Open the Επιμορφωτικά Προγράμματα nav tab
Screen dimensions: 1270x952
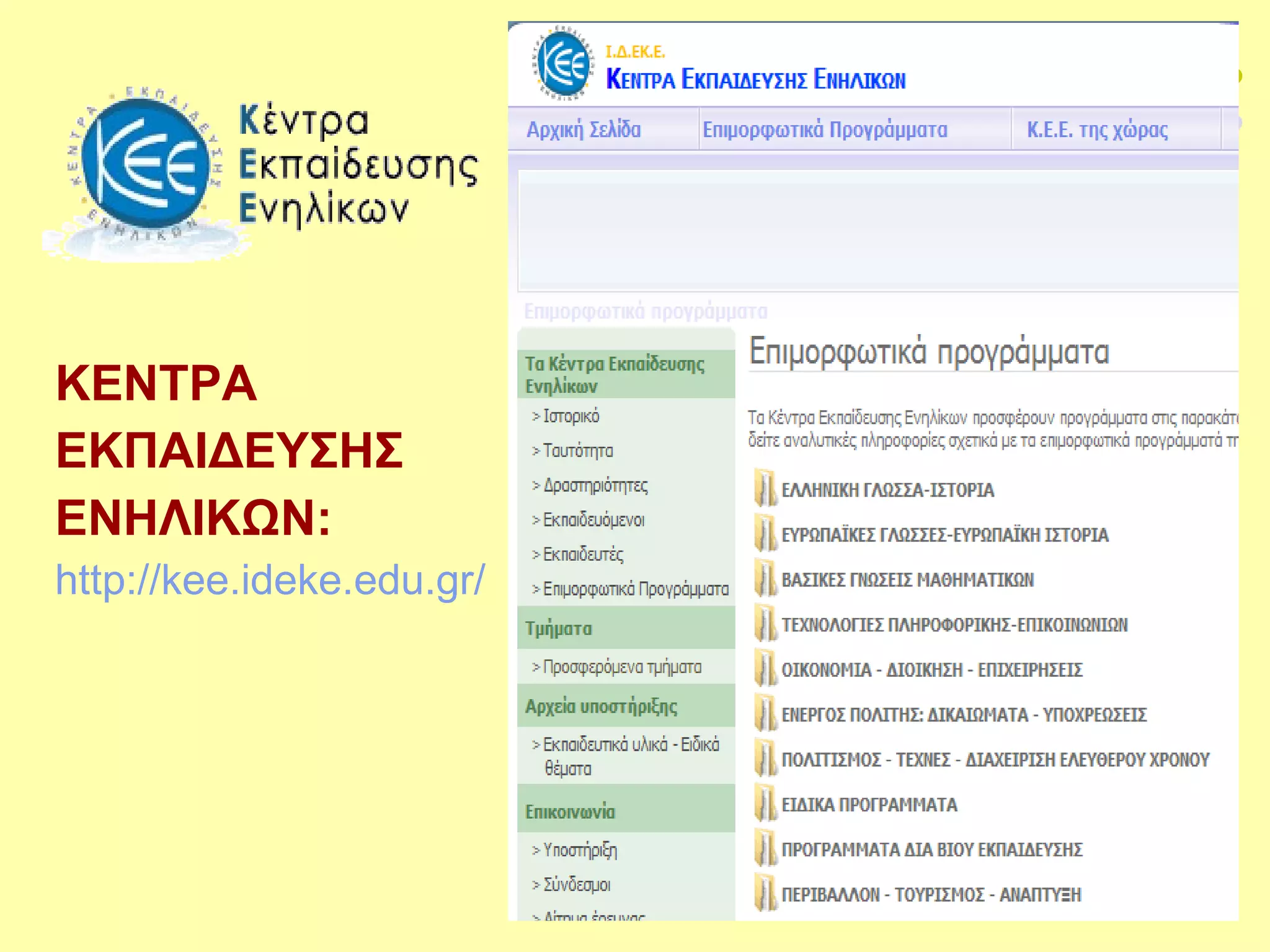[x=825, y=130]
